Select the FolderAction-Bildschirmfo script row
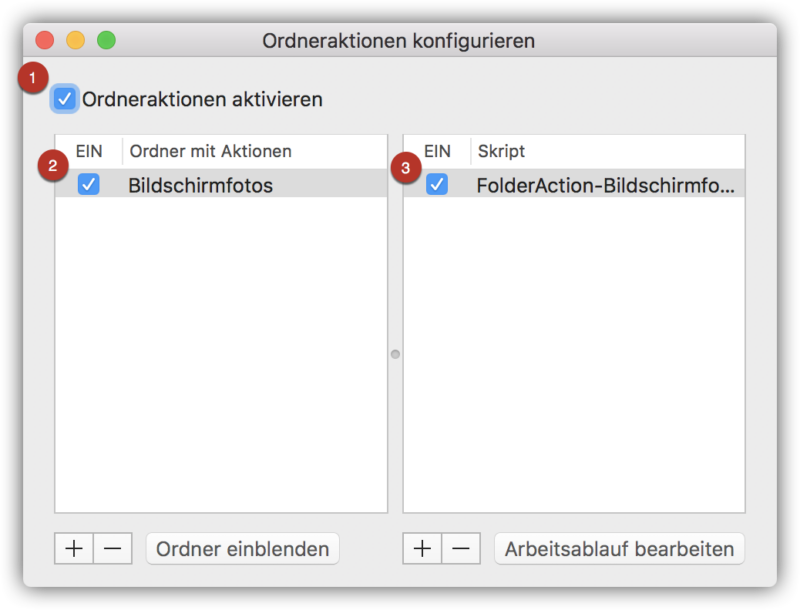The width and height of the screenshot is (800, 610). pyautogui.click(x=574, y=184)
